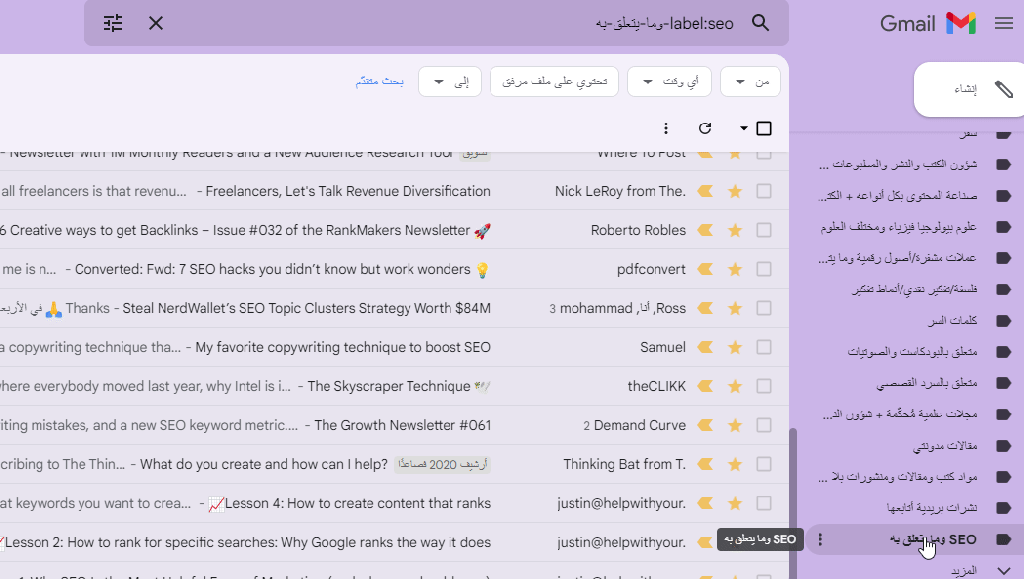Select the "مقالات مدونتي" label in sidebar
The width and height of the screenshot is (1024, 579).
(940, 445)
